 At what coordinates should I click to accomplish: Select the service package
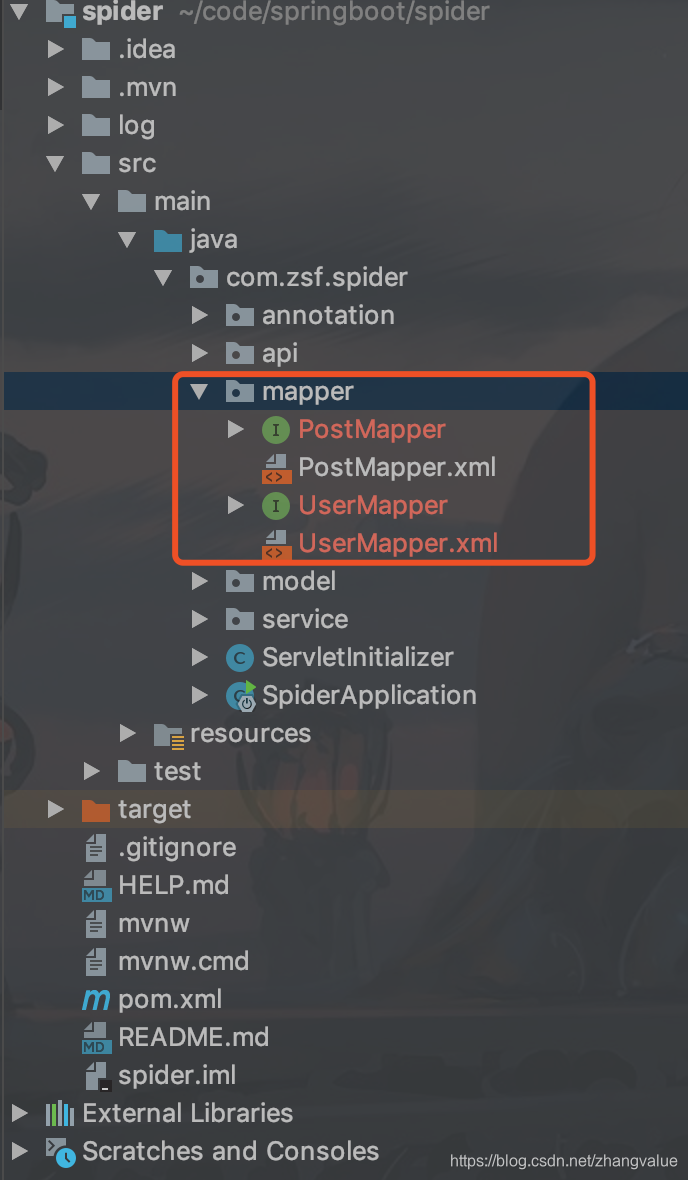[305, 619]
